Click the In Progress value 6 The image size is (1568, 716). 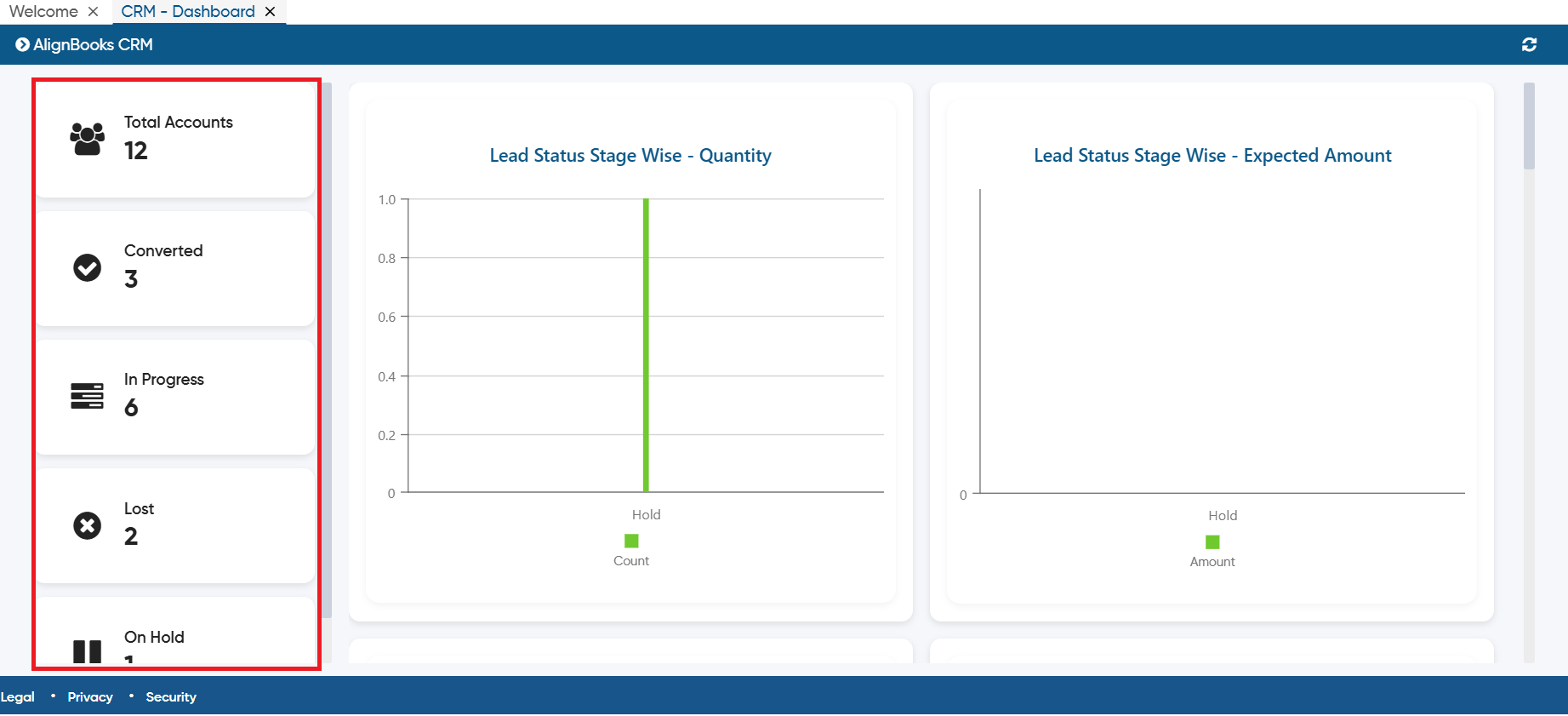[x=131, y=408]
